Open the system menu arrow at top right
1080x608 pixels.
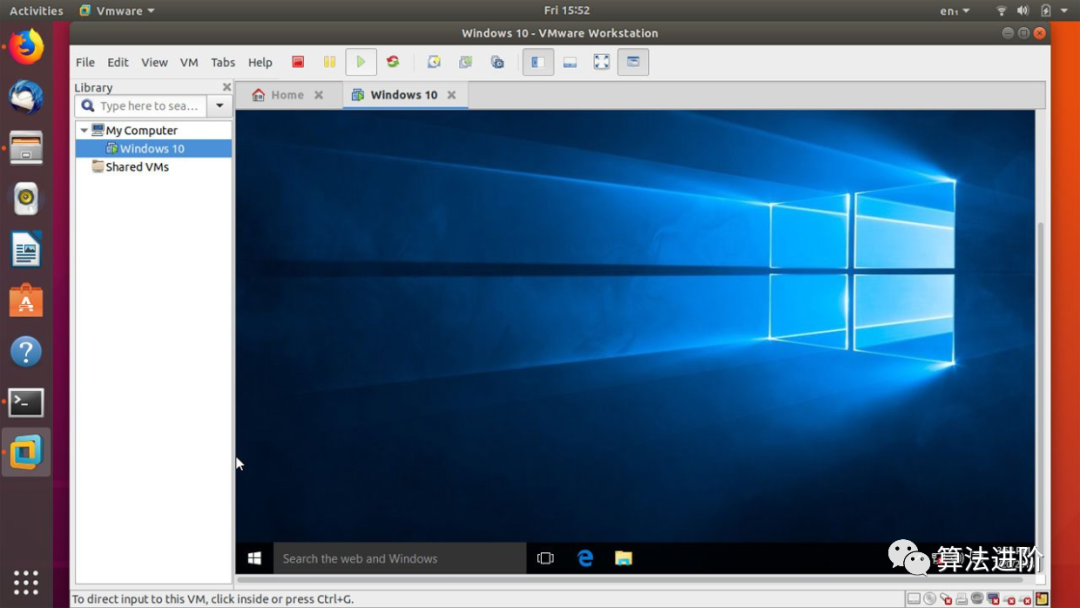[1064, 10]
